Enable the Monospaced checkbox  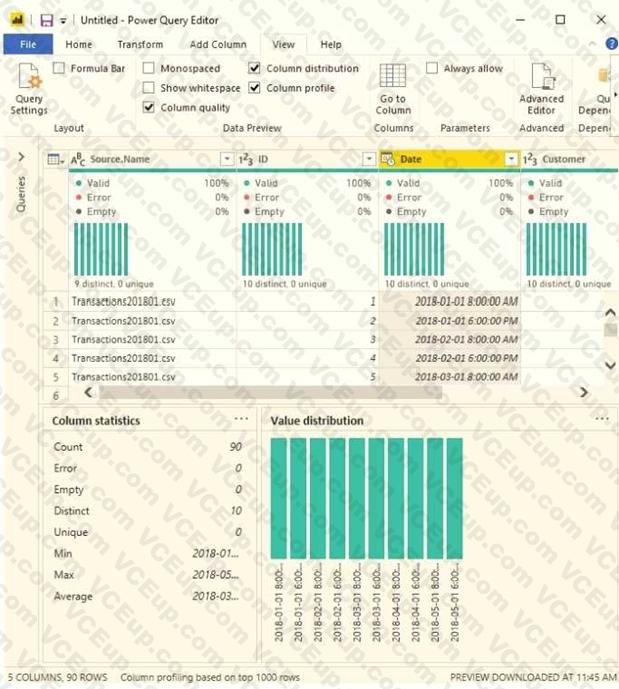[148, 68]
